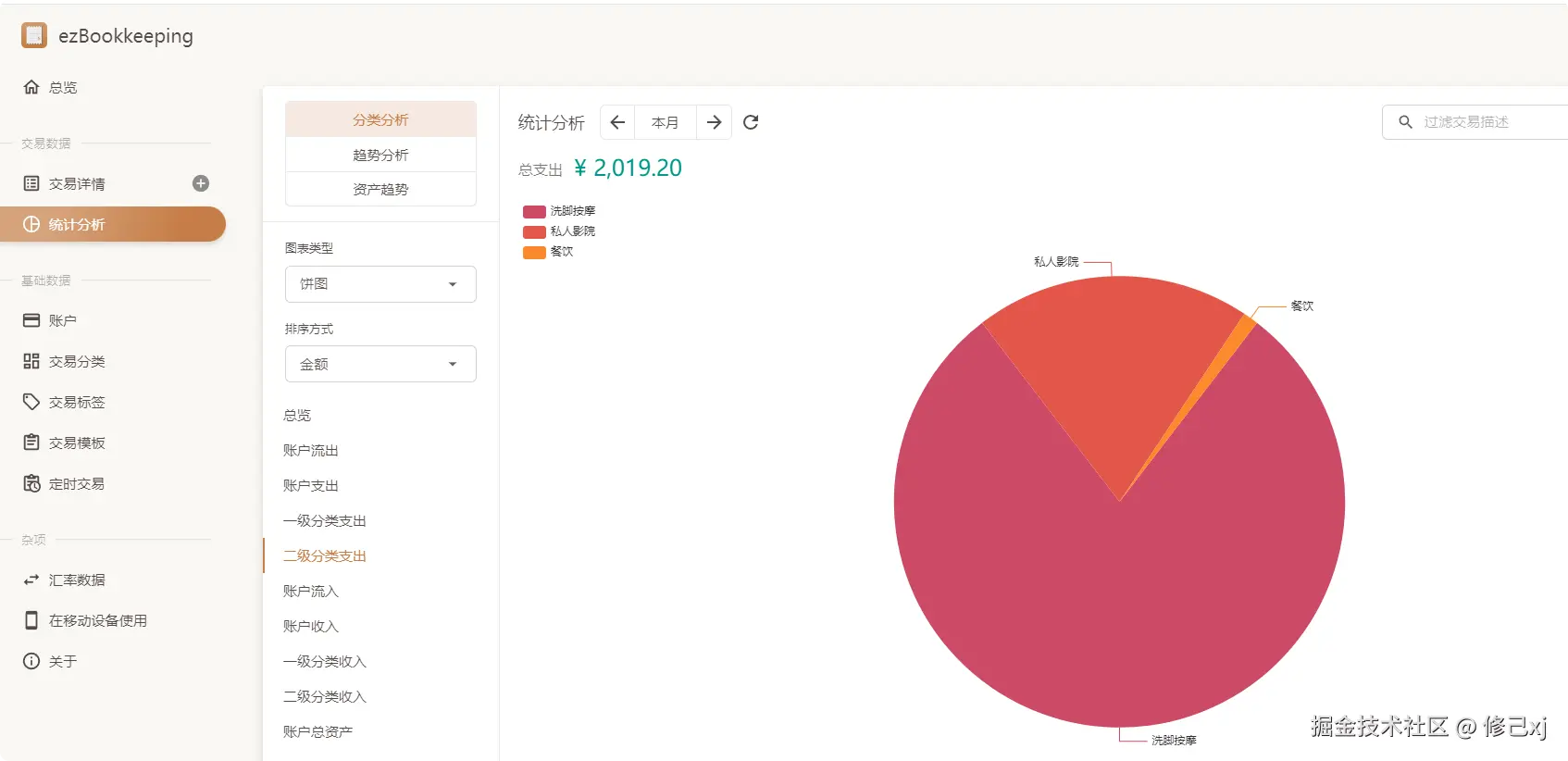This screenshot has width=1568, height=761.
Task: Click the 过滤交易描述 search field
Action: pyautogui.click(x=1475, y=122)
